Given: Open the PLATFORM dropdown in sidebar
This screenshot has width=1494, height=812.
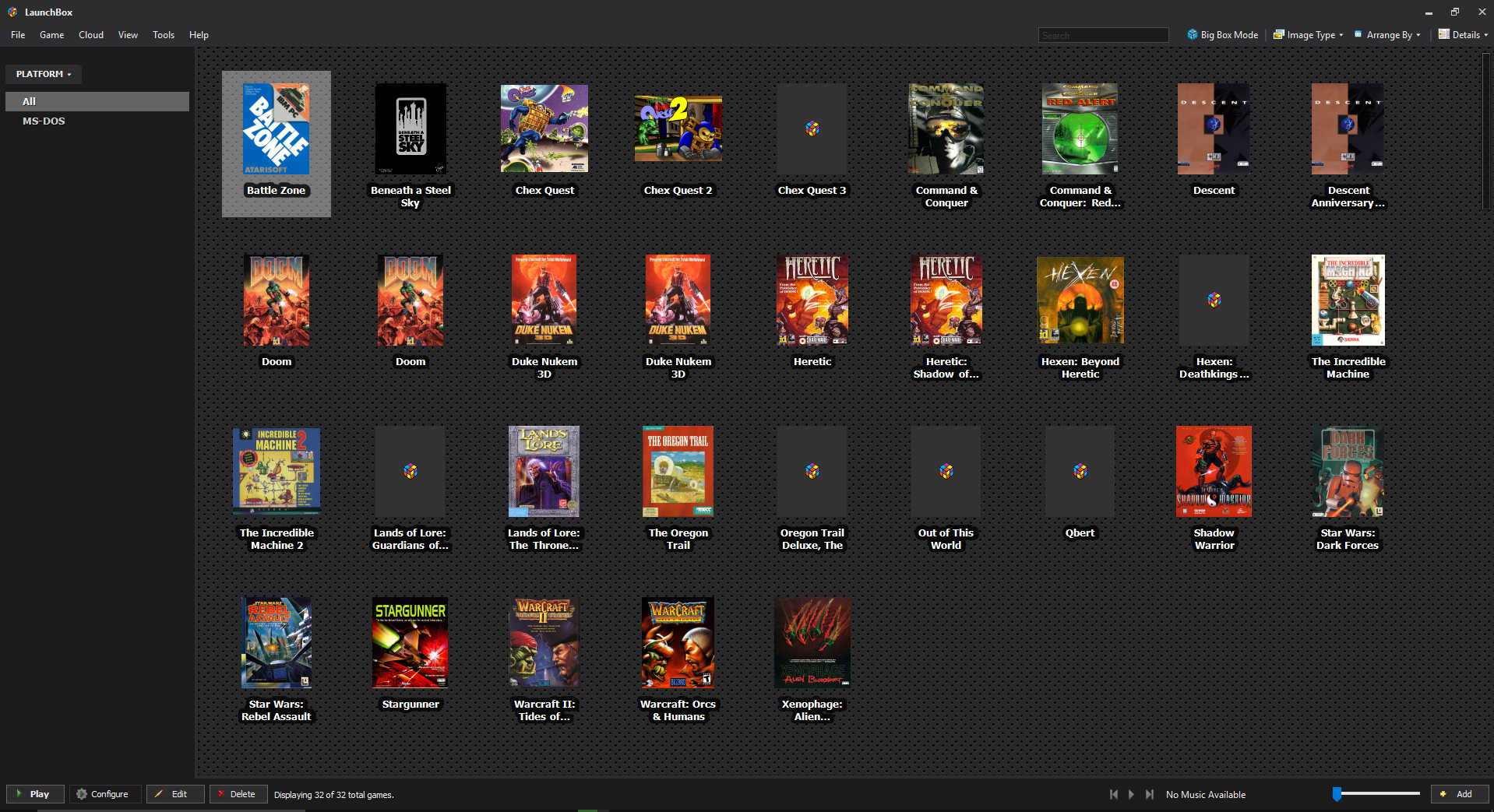Looking at the screenshot, I should coord(44,74).
